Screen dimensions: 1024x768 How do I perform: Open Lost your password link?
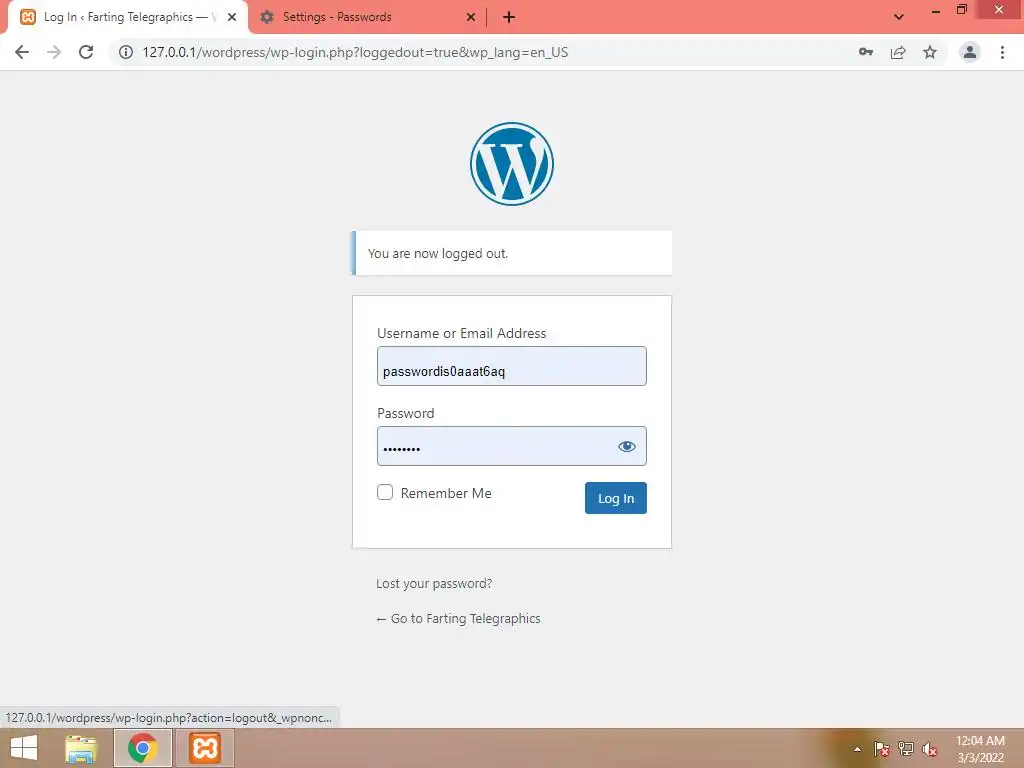(x=434, y=584)
